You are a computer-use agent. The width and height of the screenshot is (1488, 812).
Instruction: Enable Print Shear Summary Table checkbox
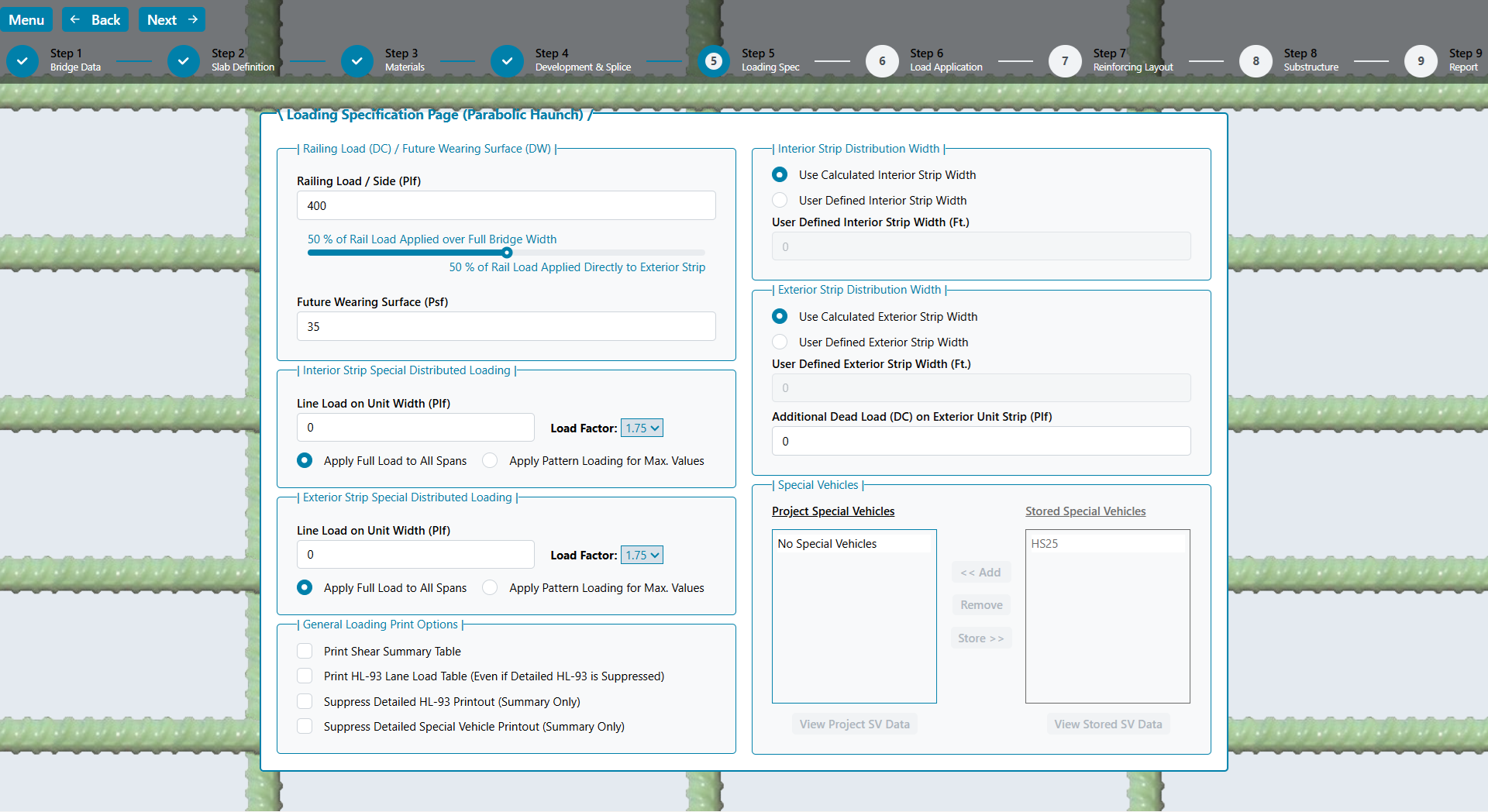coord(305,651)
